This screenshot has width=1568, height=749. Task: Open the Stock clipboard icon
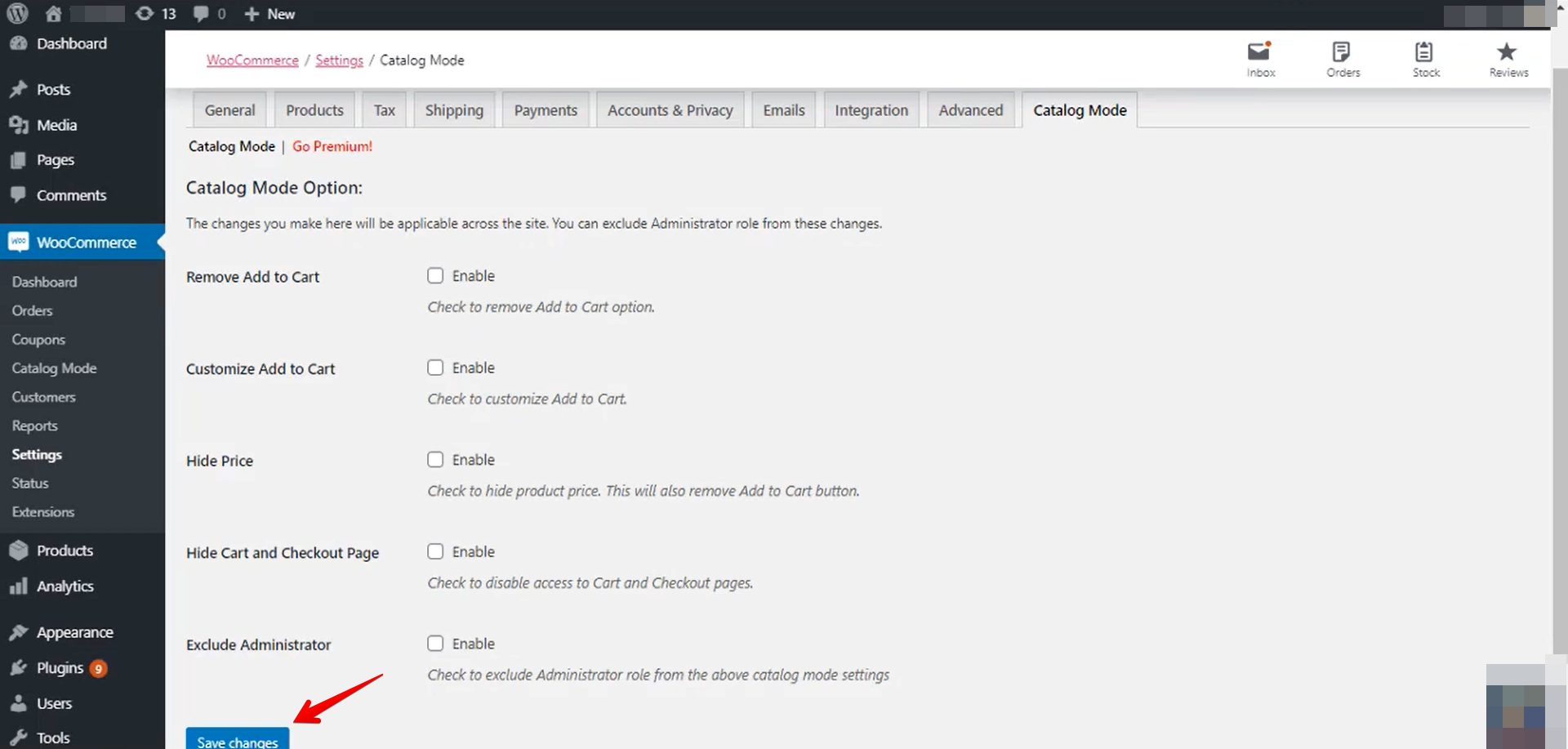tap(1424, 53)
